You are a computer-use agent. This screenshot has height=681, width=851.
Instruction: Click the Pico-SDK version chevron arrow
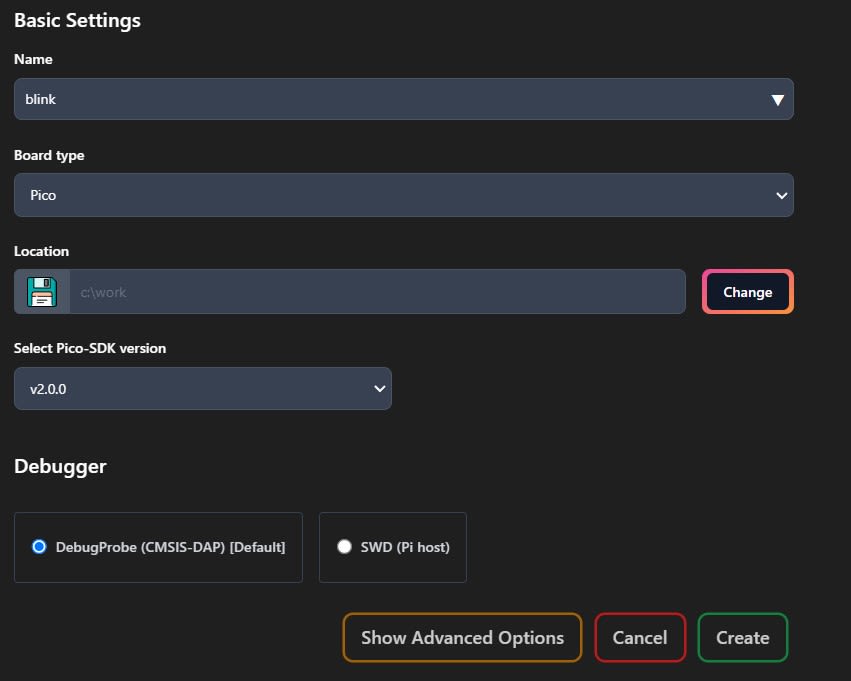click(x=380, y=389)
